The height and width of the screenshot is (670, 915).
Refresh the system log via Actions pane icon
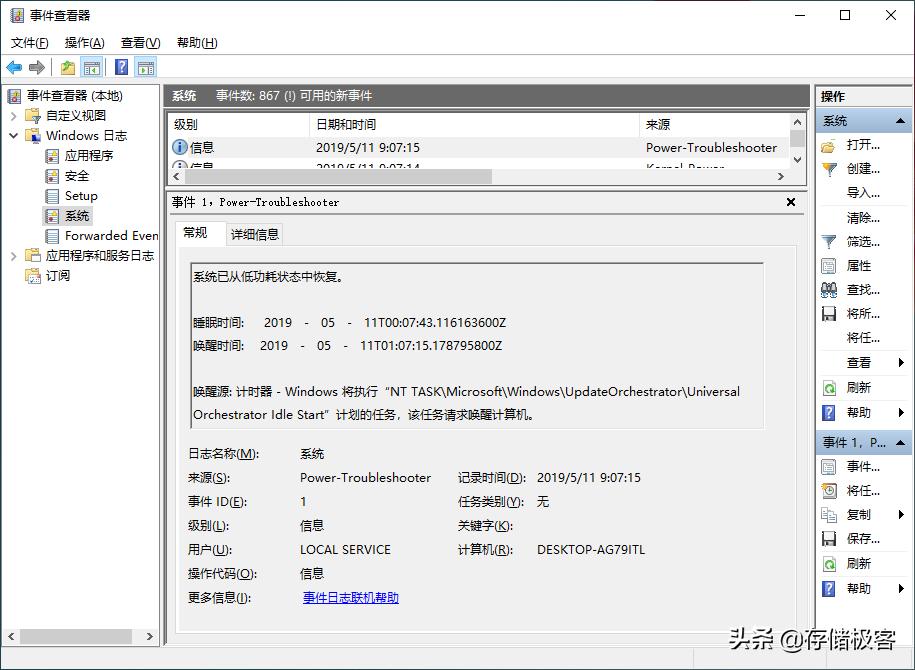[x=829, y=385]
